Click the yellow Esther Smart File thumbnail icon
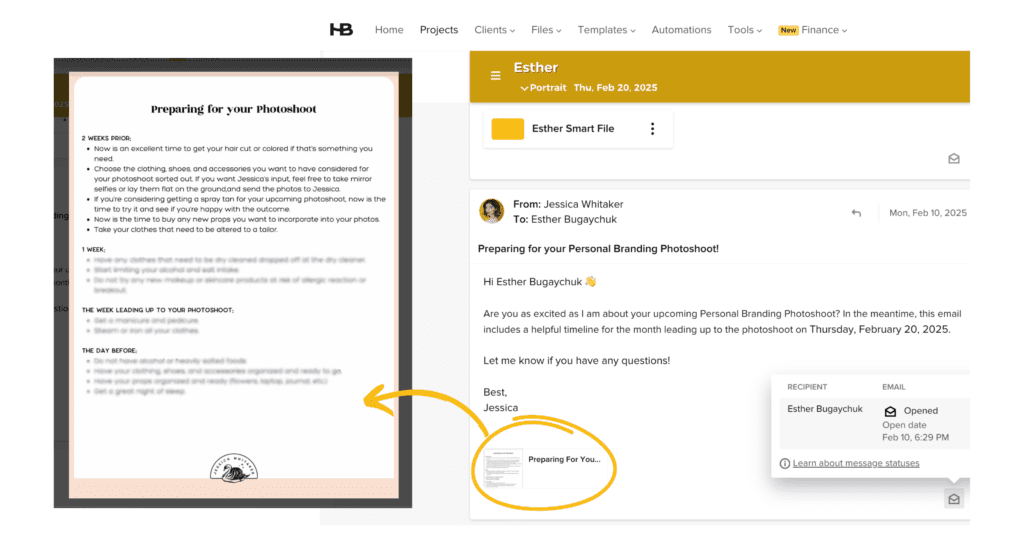The width and height of the screenshot is (1024, 538). [x=507, y=129]
